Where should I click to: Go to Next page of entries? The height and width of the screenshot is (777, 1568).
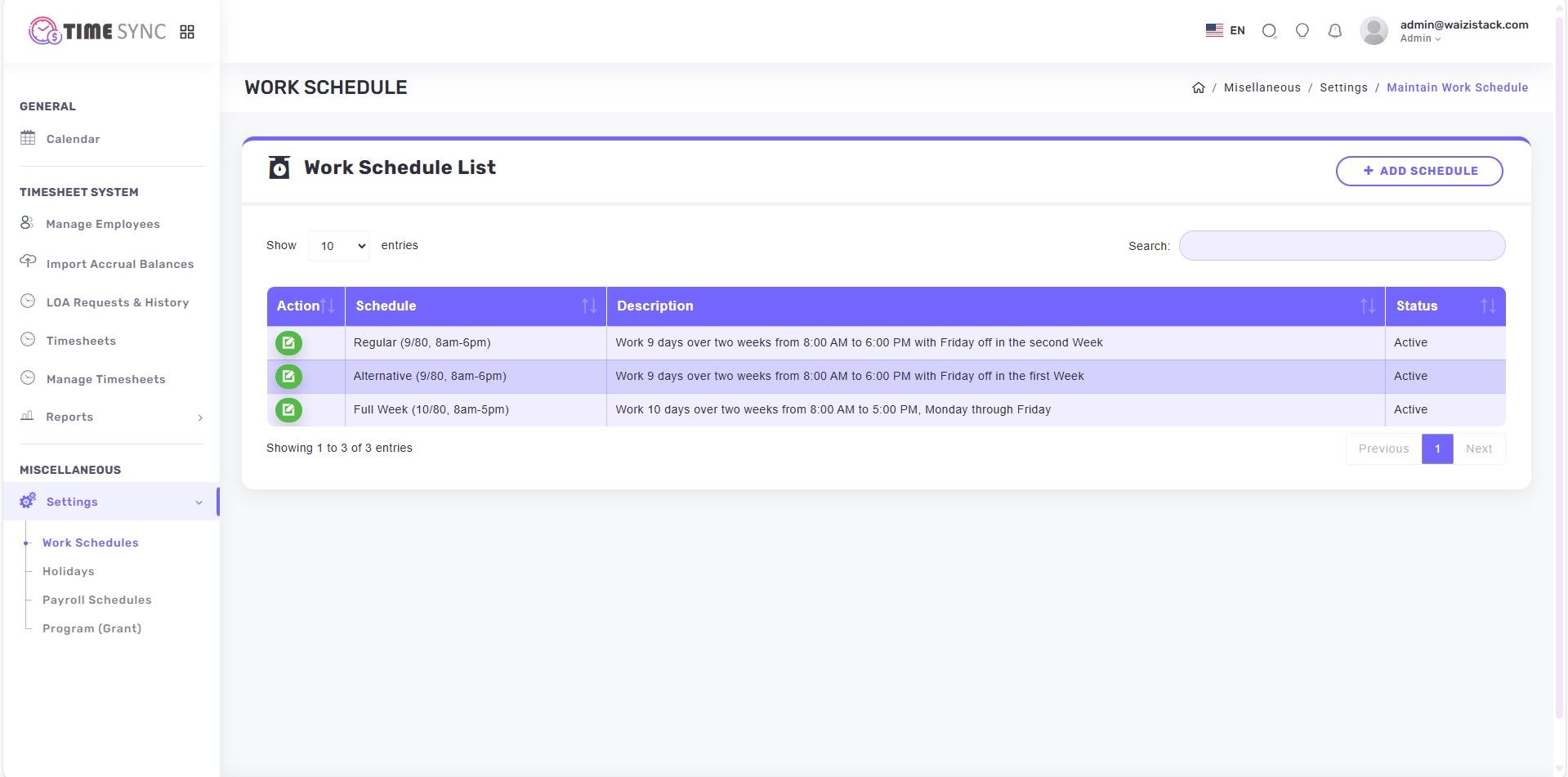1478,449
